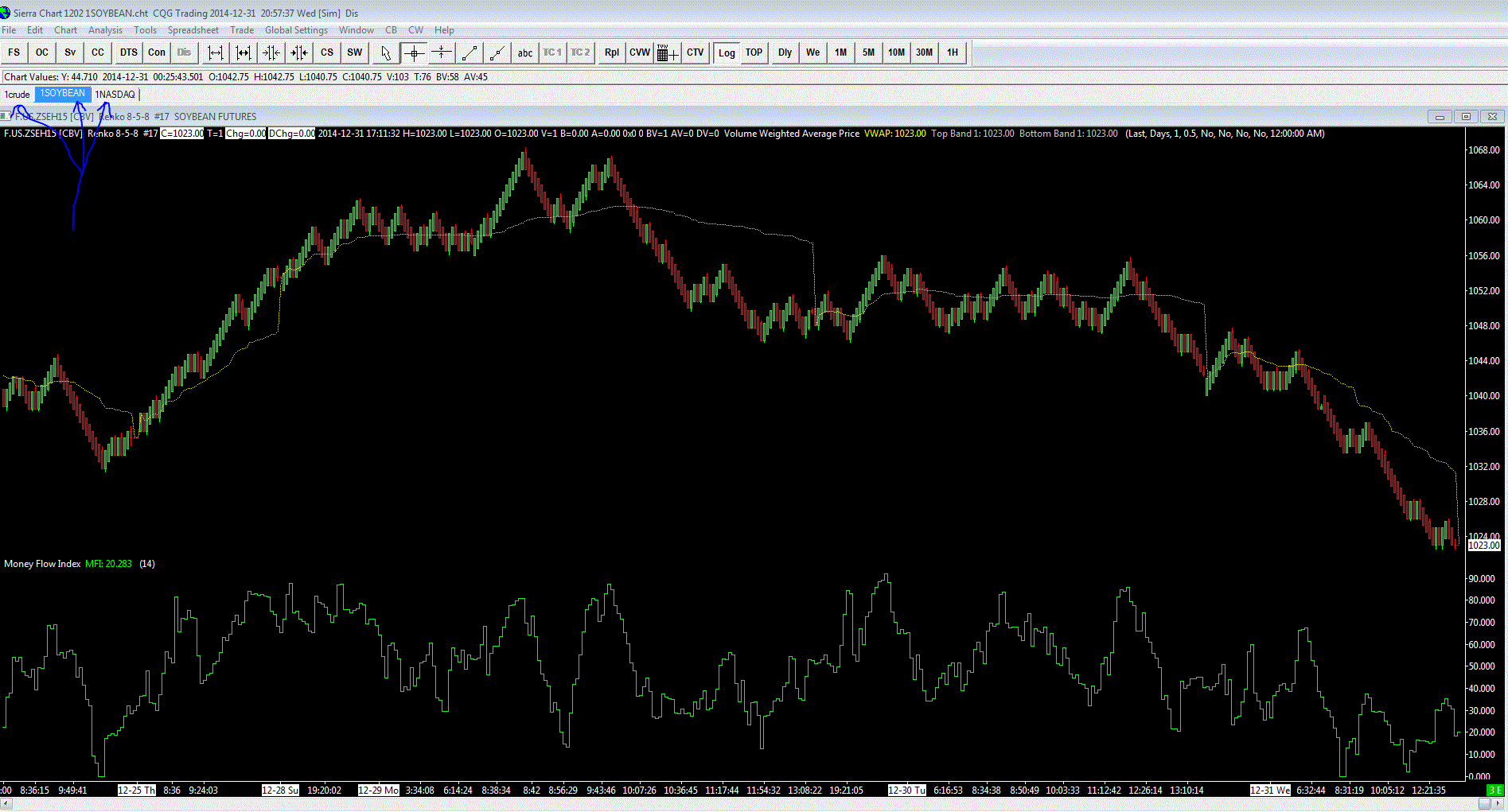
Task: Switch to the 1NASDAQ chart tab
Action: [115, 95]
